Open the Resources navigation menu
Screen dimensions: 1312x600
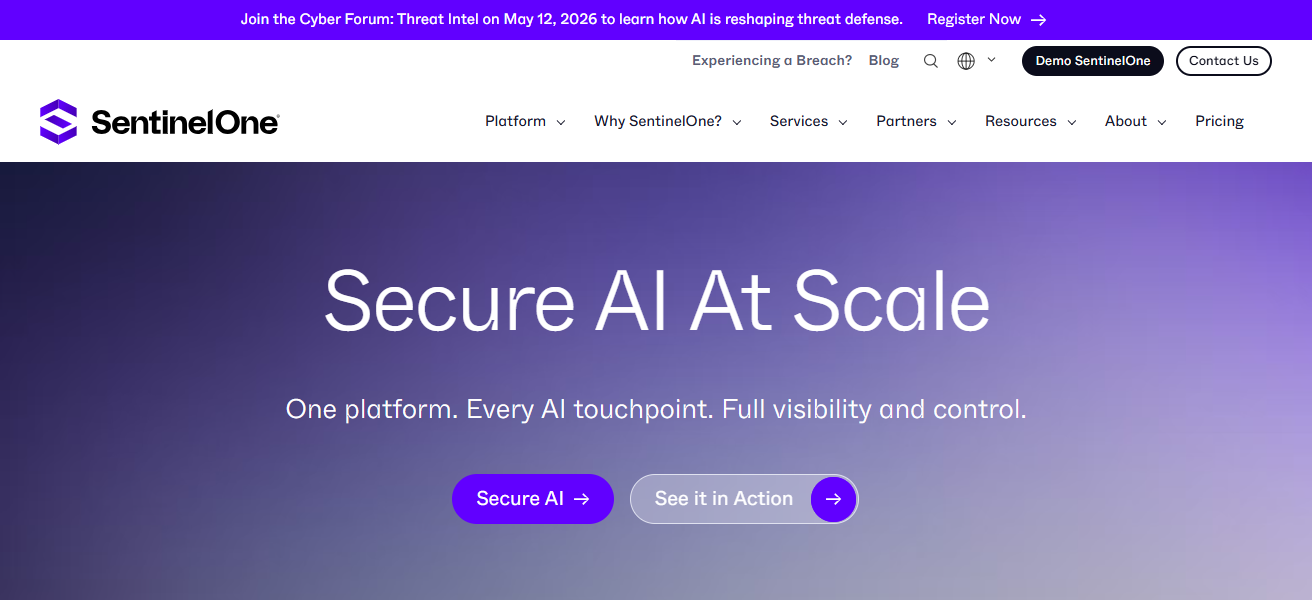tap(1022, 121)
